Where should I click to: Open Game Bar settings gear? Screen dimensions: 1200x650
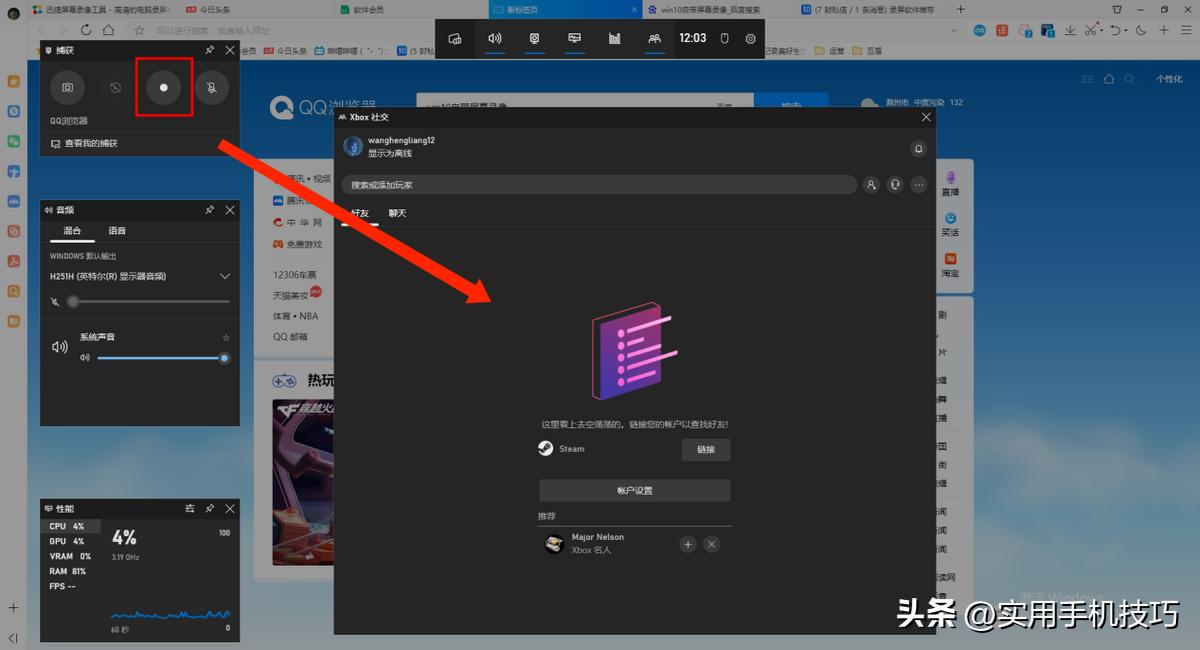751,38
